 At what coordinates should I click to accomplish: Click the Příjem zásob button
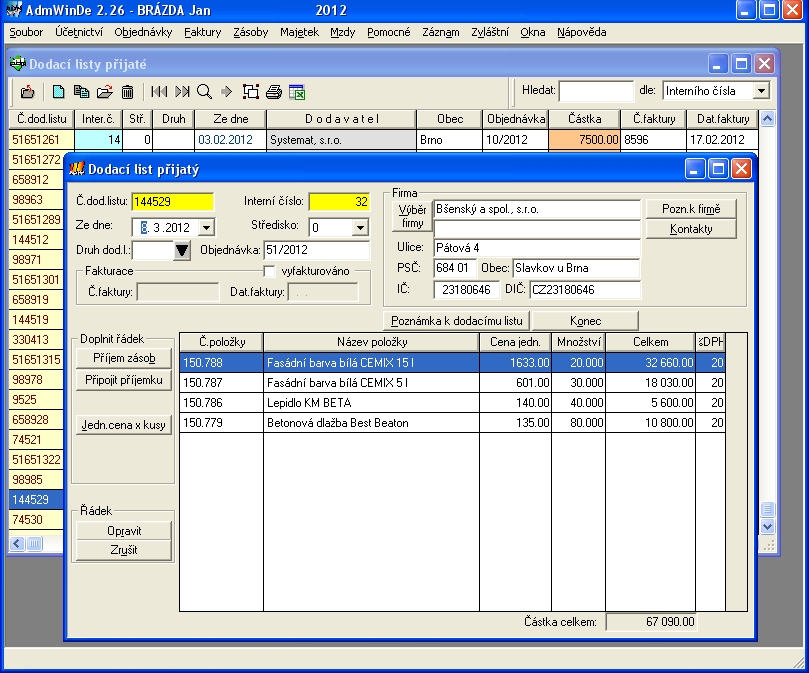pyautogui.click(x=124, y=358)
